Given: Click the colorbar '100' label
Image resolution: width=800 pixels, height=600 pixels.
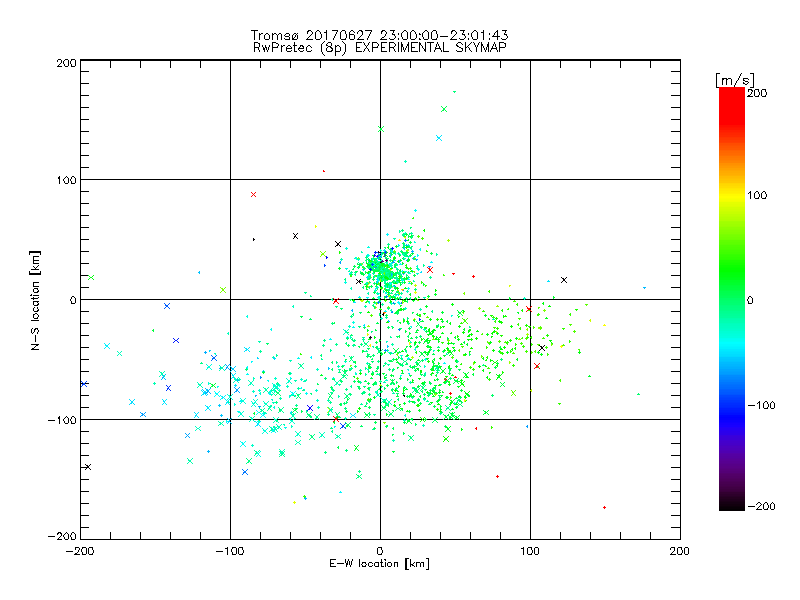Looking at the screenshot, I should click(x=757, y=195).
